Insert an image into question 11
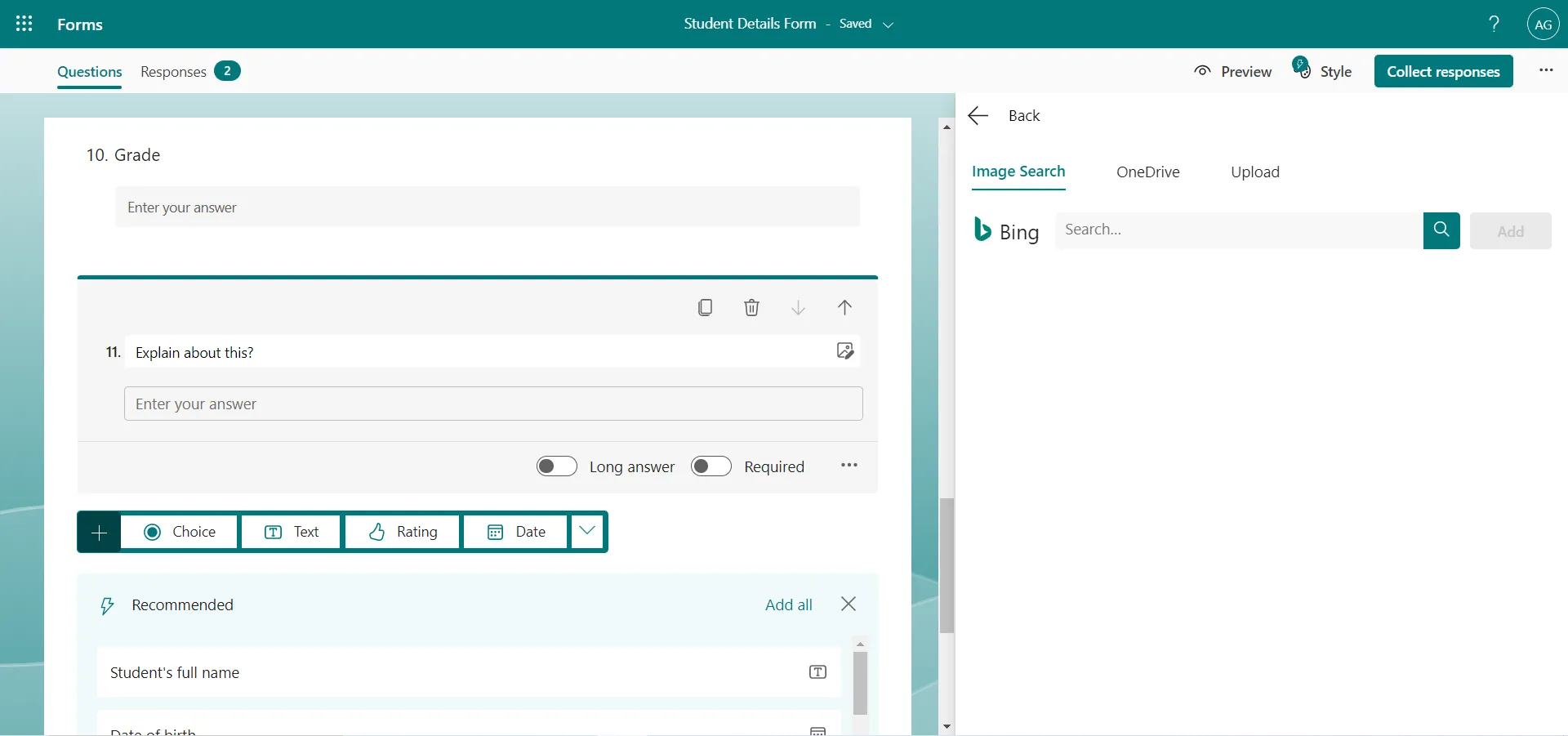The width and height of the screenshot is (1568, 736). click(x=844, y=350)
